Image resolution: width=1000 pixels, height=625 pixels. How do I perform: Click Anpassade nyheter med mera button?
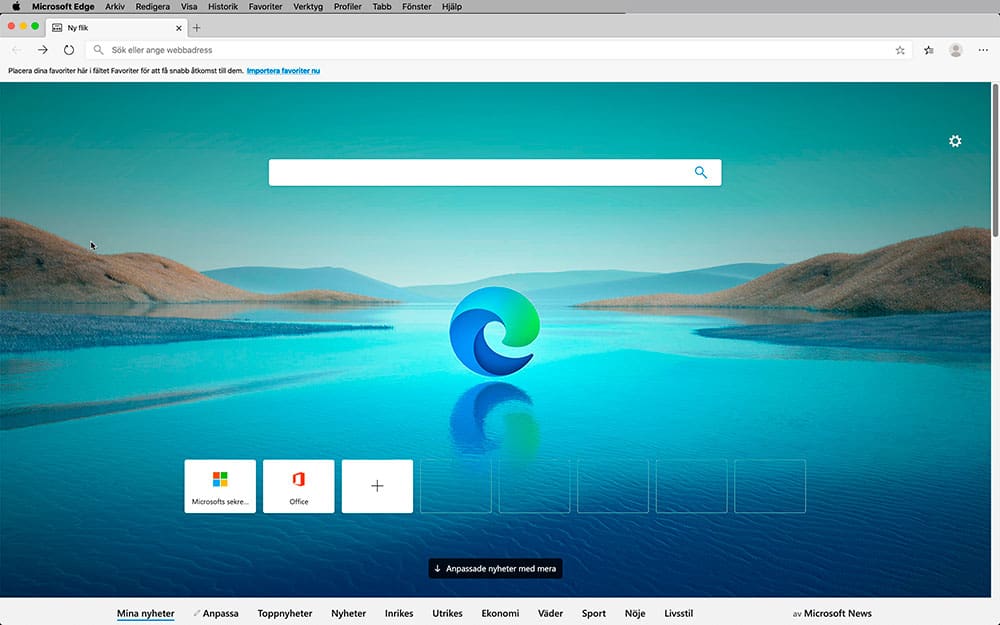click(495, 568)
